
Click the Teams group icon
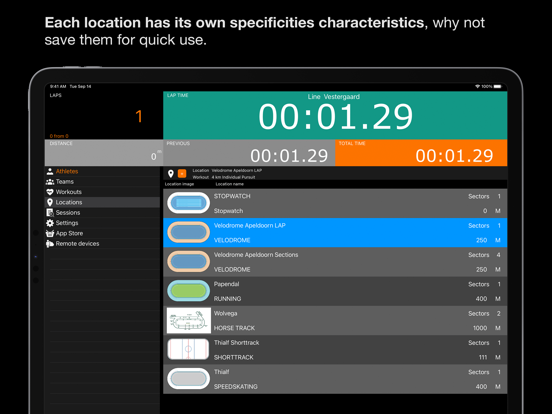[50, 182]
